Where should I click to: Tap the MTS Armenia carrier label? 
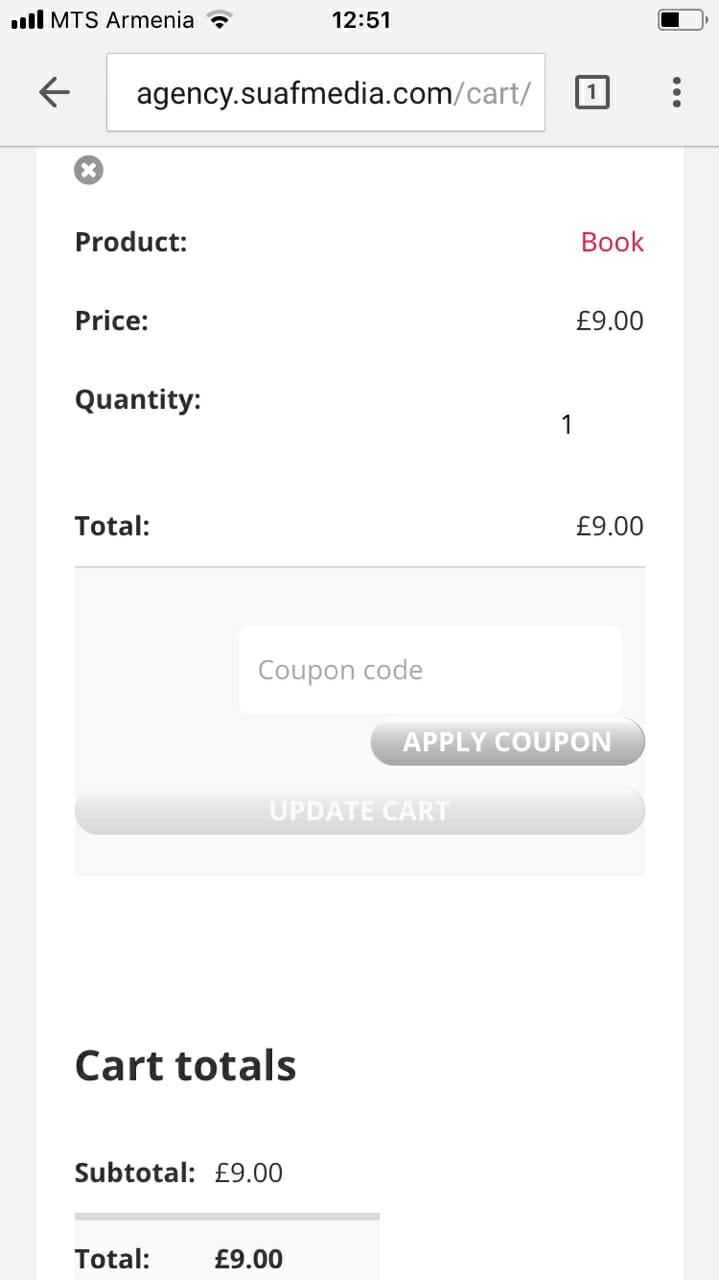coord(120,18)
